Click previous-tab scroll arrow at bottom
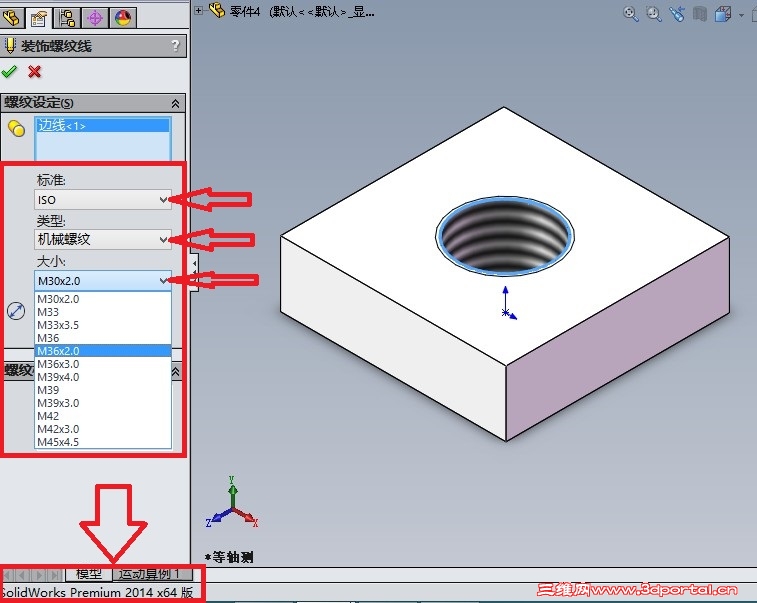Viewport: 757px width, 603px height. [22, 575]
